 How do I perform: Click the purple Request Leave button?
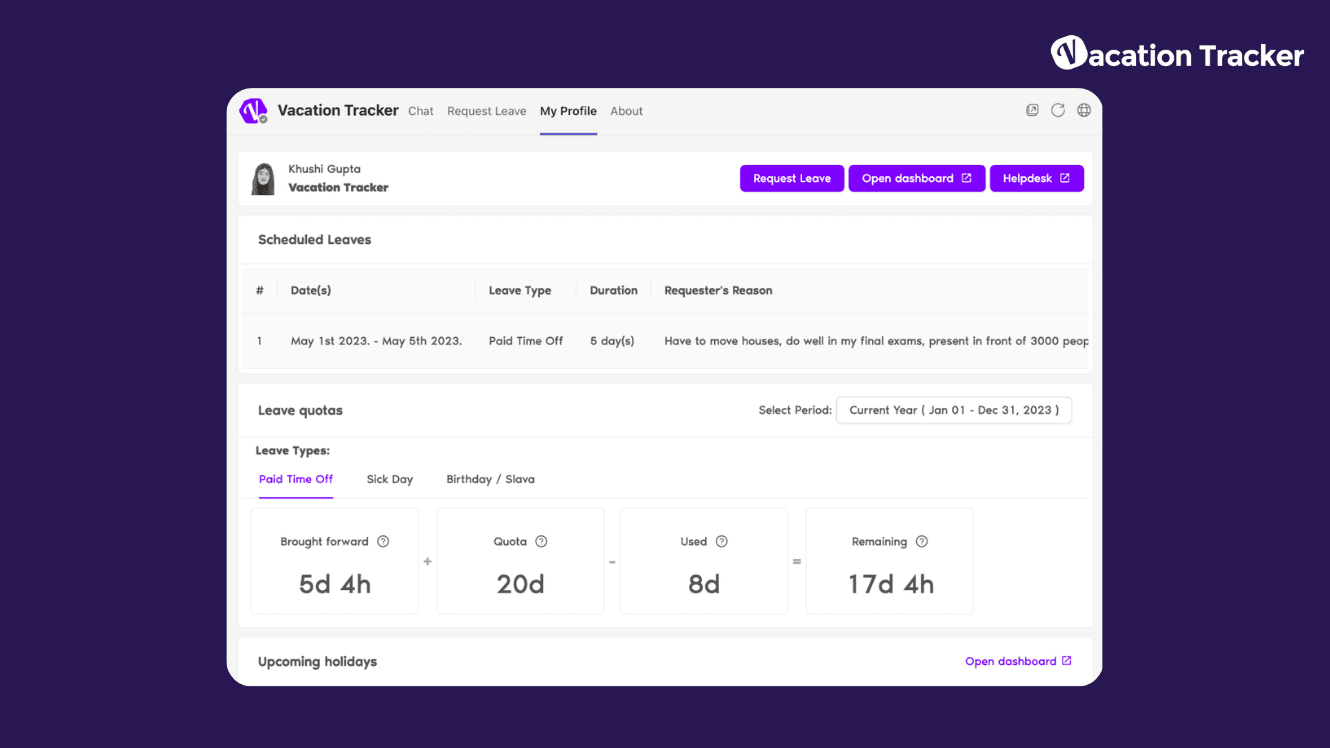[792, 178]
